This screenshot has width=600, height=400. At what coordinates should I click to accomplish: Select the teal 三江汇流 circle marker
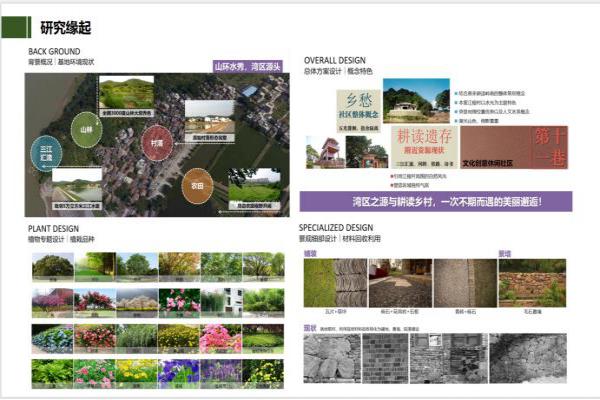pyautogui.click(x=46, y=153)
